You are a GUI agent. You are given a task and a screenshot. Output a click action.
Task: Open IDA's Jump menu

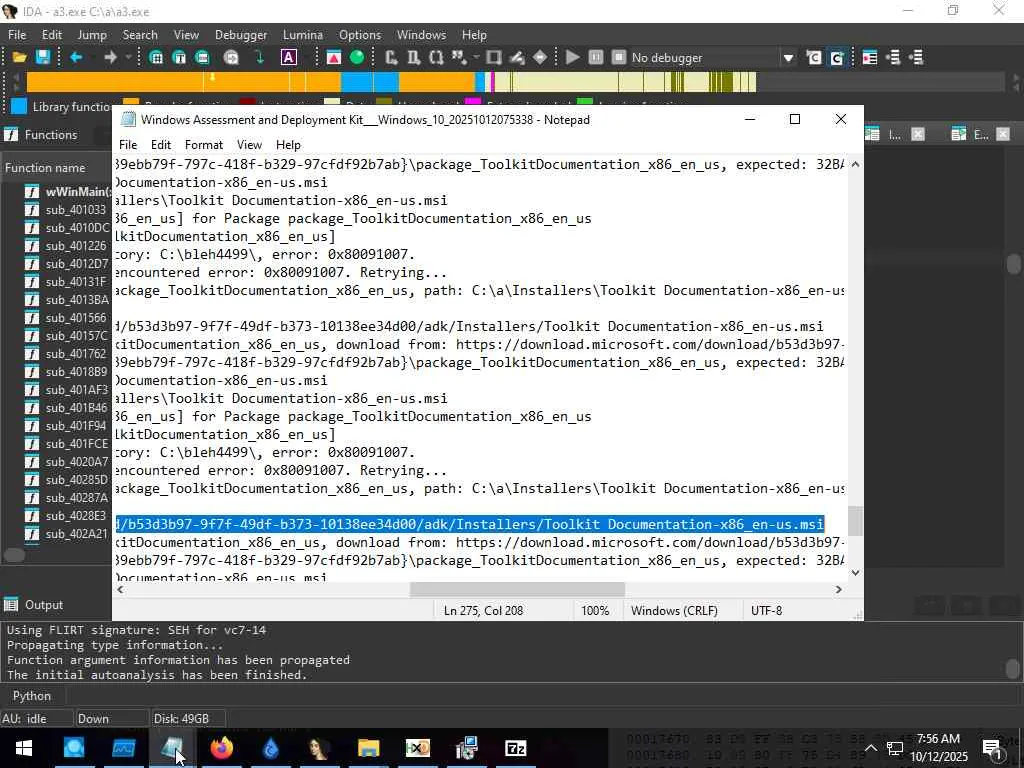[92, 35]
